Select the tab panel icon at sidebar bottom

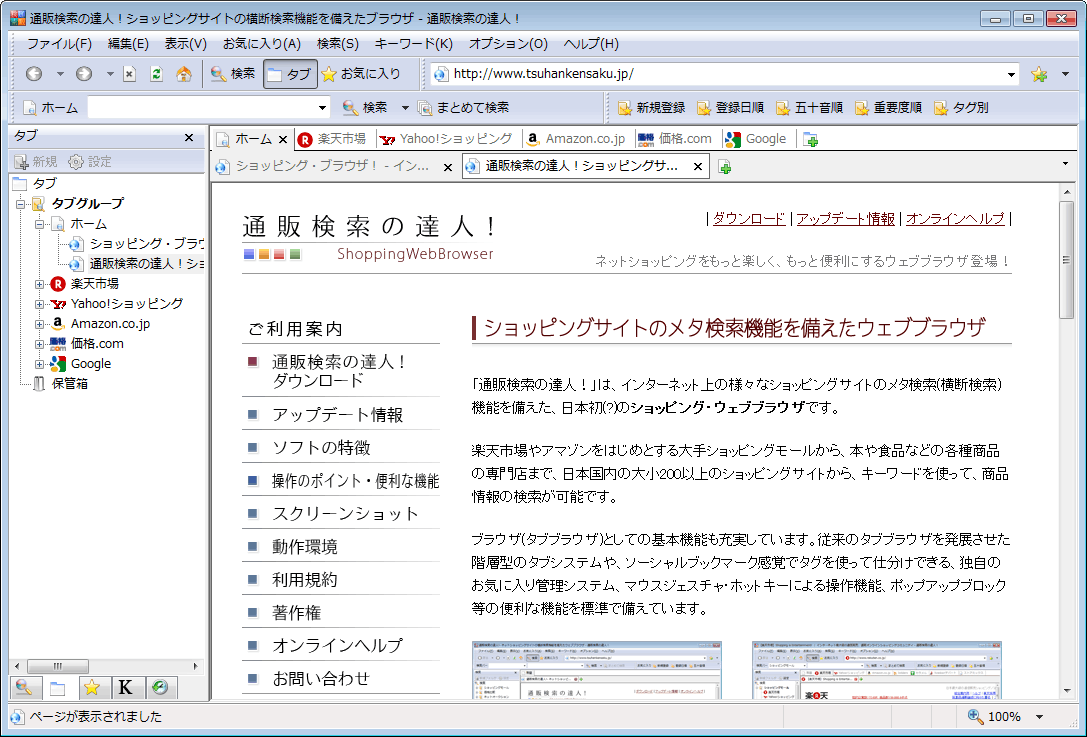(58, 687)
